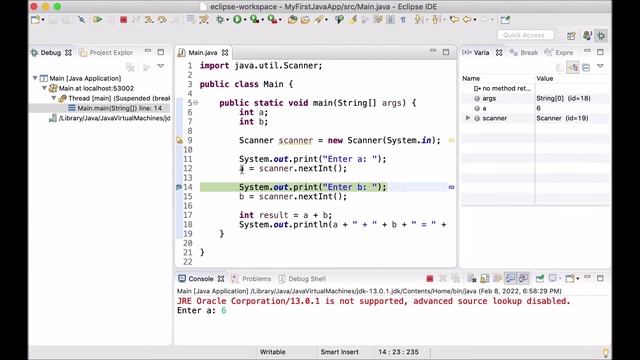Screen dimensions: 640x360
Task: Click the Console Terminate red square
Action: (x=429, y=279)
